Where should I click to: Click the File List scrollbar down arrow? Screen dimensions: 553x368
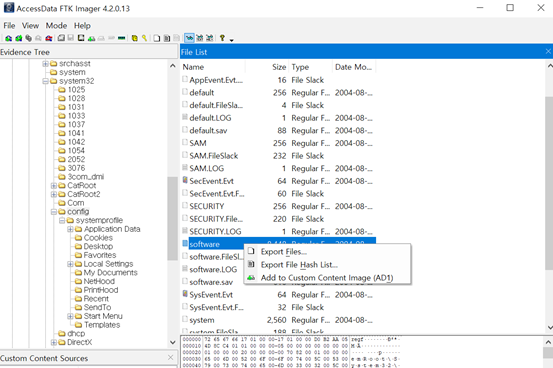pos(549,327)
